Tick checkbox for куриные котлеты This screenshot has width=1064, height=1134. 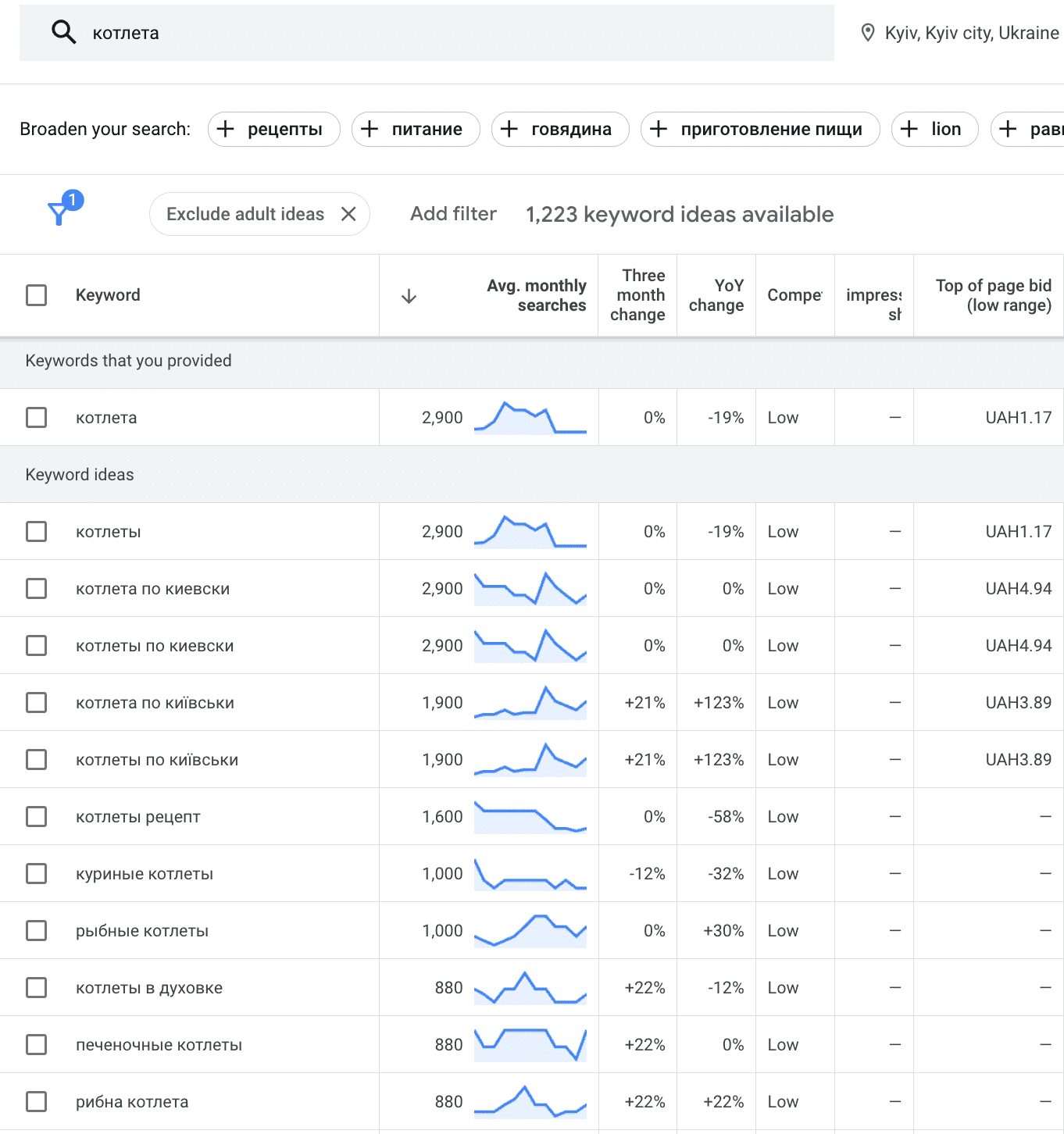(37, 873)
